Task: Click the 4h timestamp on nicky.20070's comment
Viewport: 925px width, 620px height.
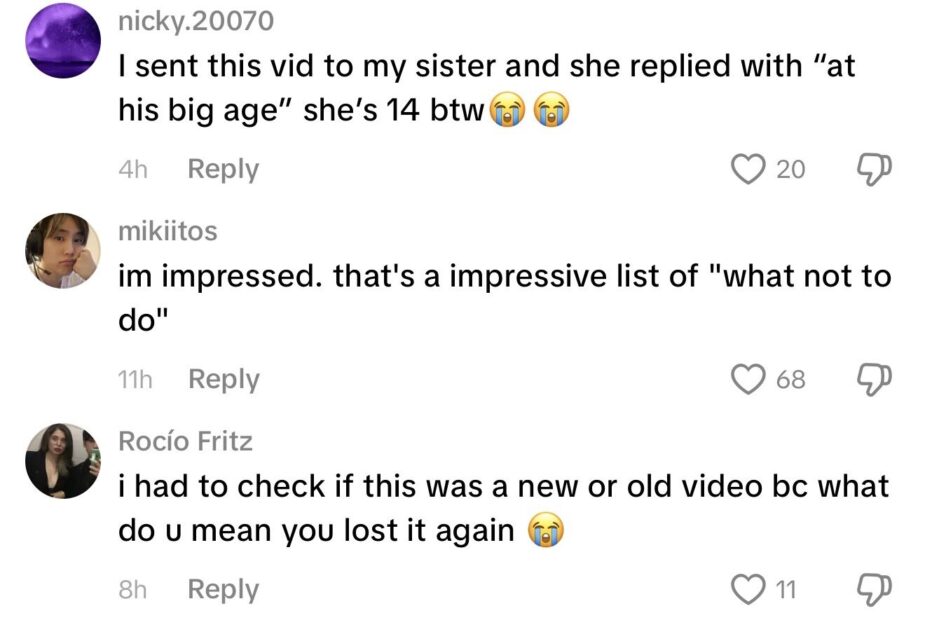Action: click(132, 170)
